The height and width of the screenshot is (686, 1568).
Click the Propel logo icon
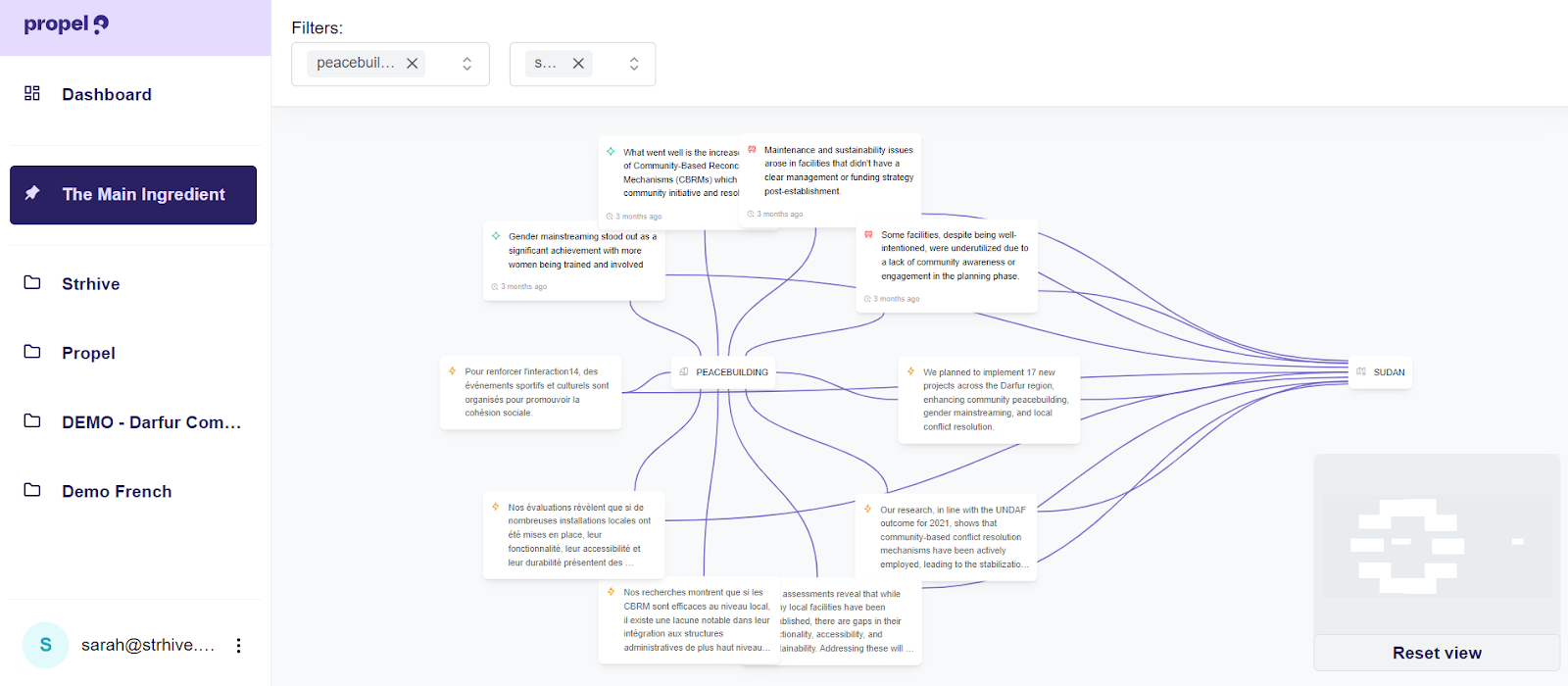[x=101, y=24]
